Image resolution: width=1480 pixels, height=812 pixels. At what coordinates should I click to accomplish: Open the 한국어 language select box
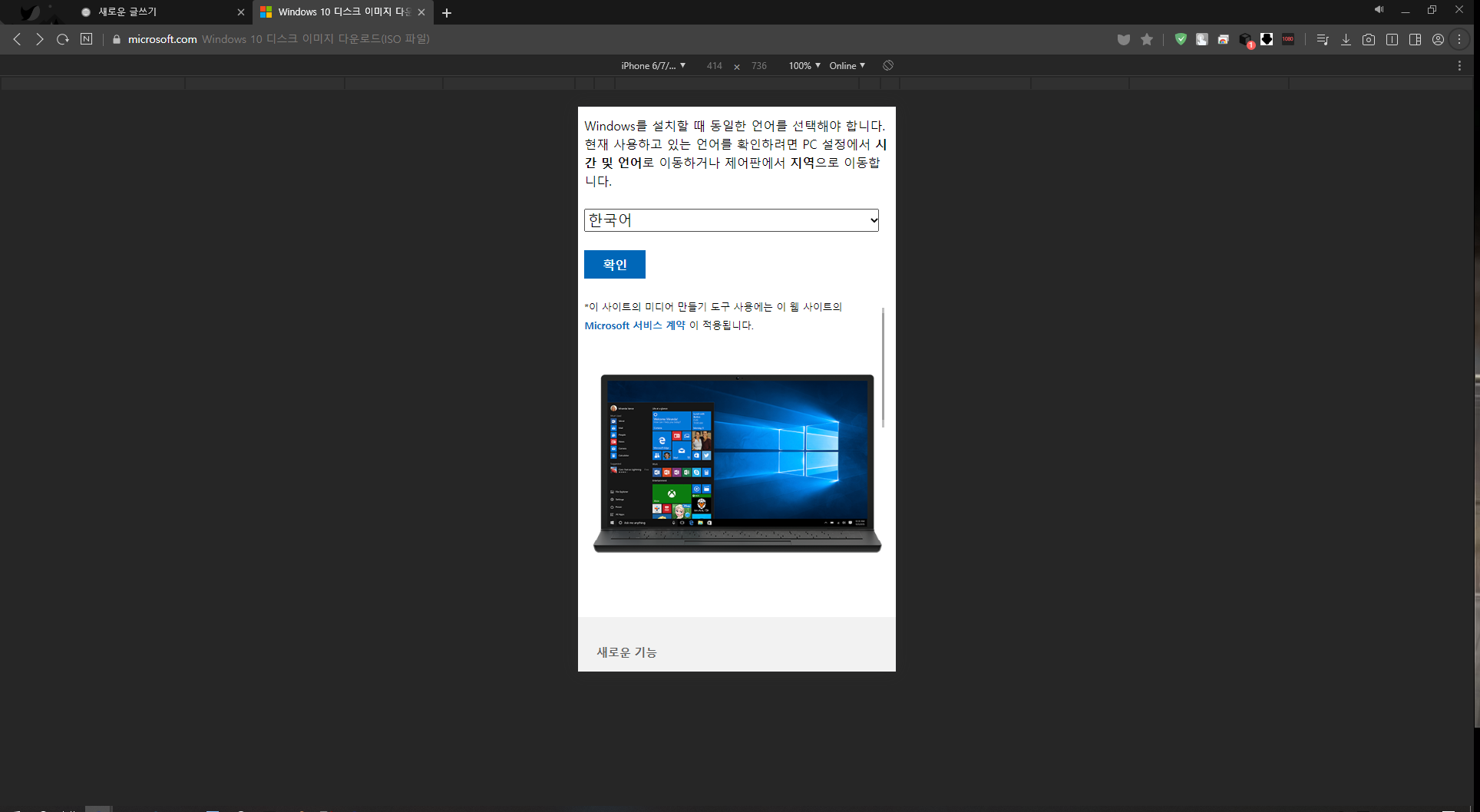tap(732, 220)
